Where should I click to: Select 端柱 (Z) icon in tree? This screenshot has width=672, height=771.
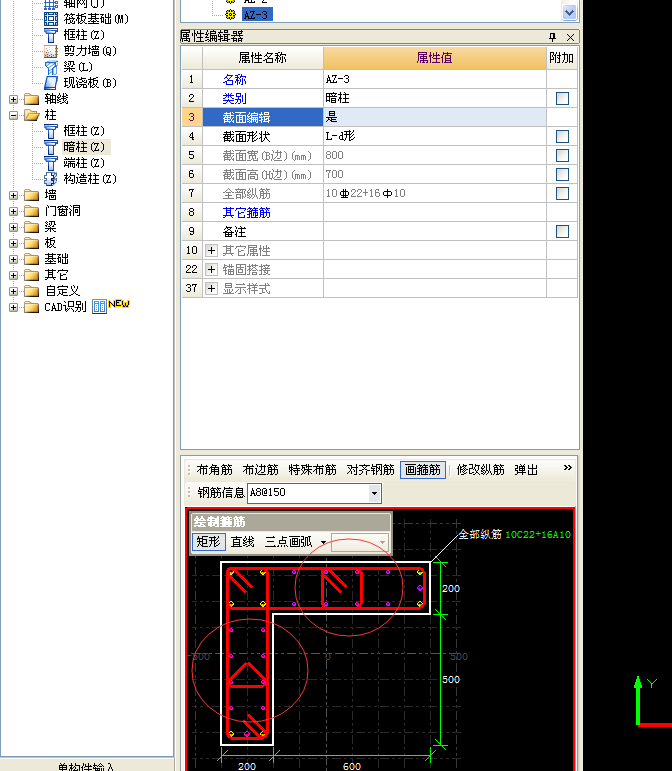[51, 163]
